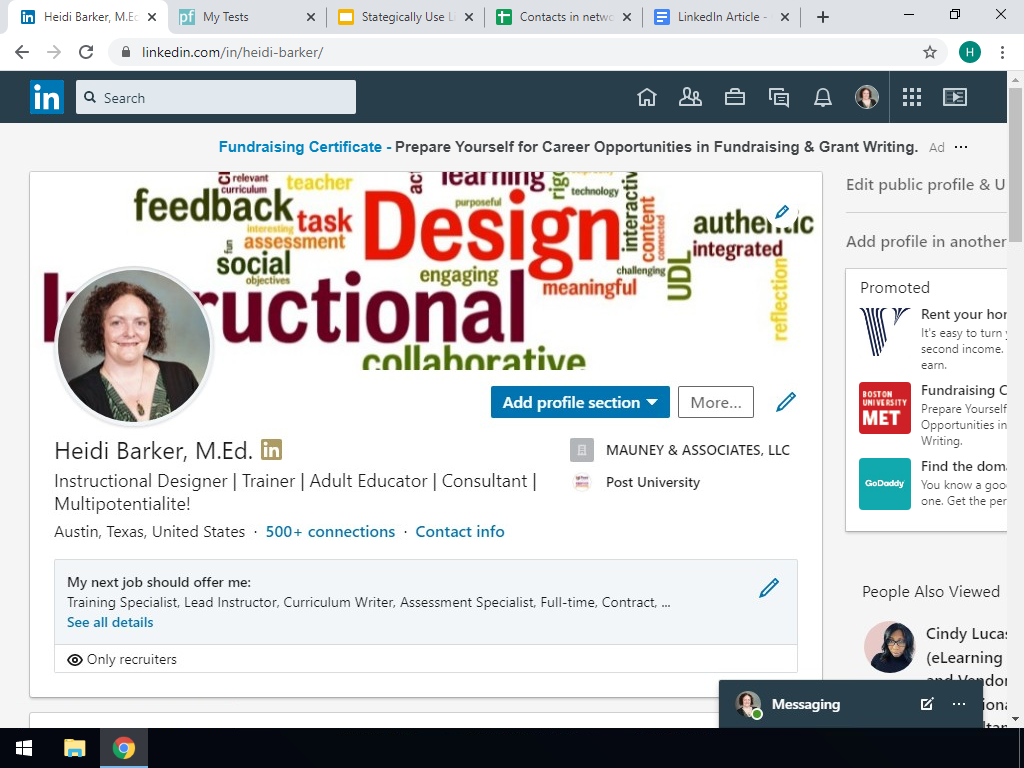This screenshot has width=1024, height=768.
Task: Compose new message icon in Messaging bar
Action: click(927, 704)
